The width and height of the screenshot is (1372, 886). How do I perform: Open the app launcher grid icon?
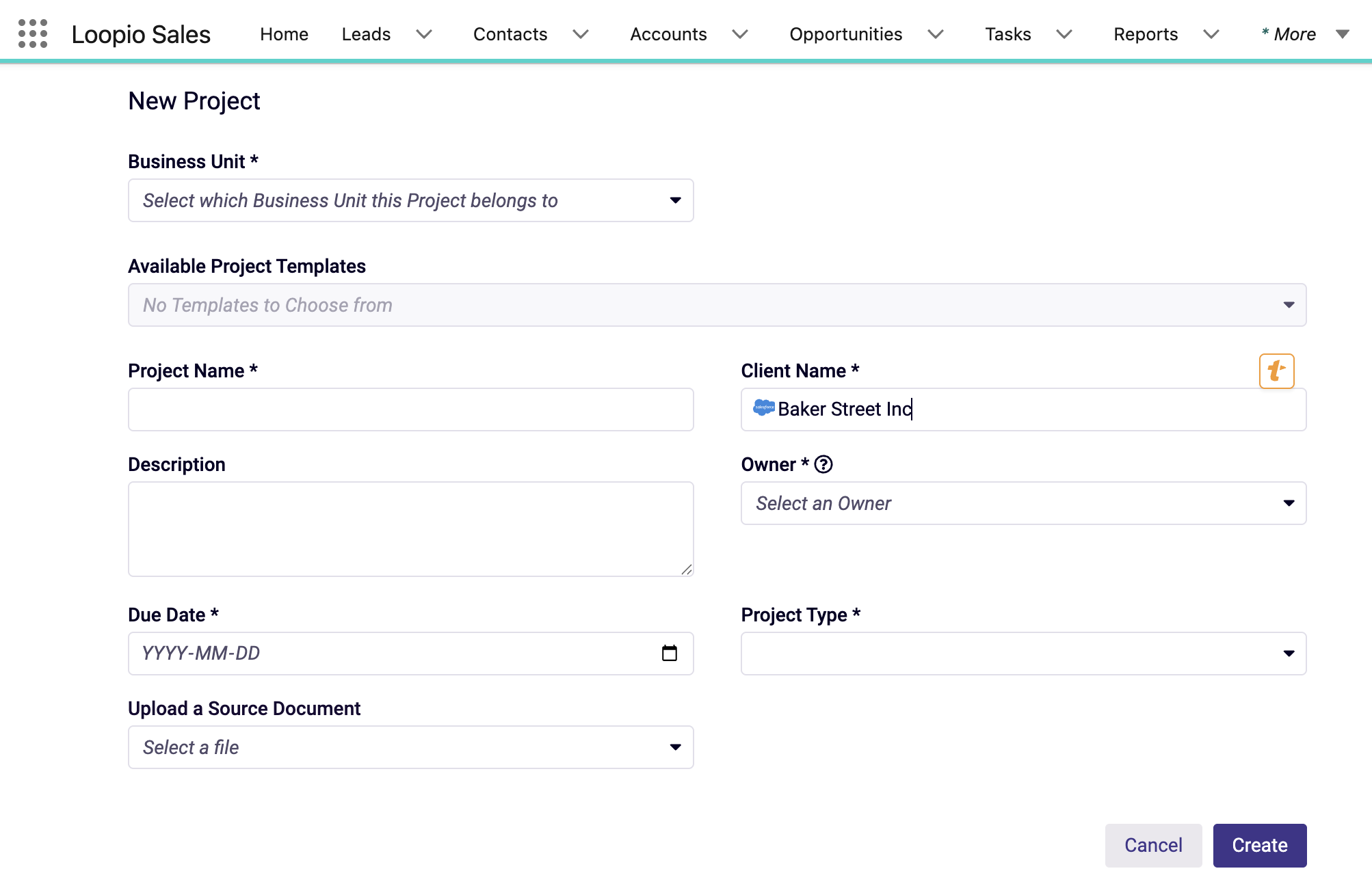tap(33, 33)
